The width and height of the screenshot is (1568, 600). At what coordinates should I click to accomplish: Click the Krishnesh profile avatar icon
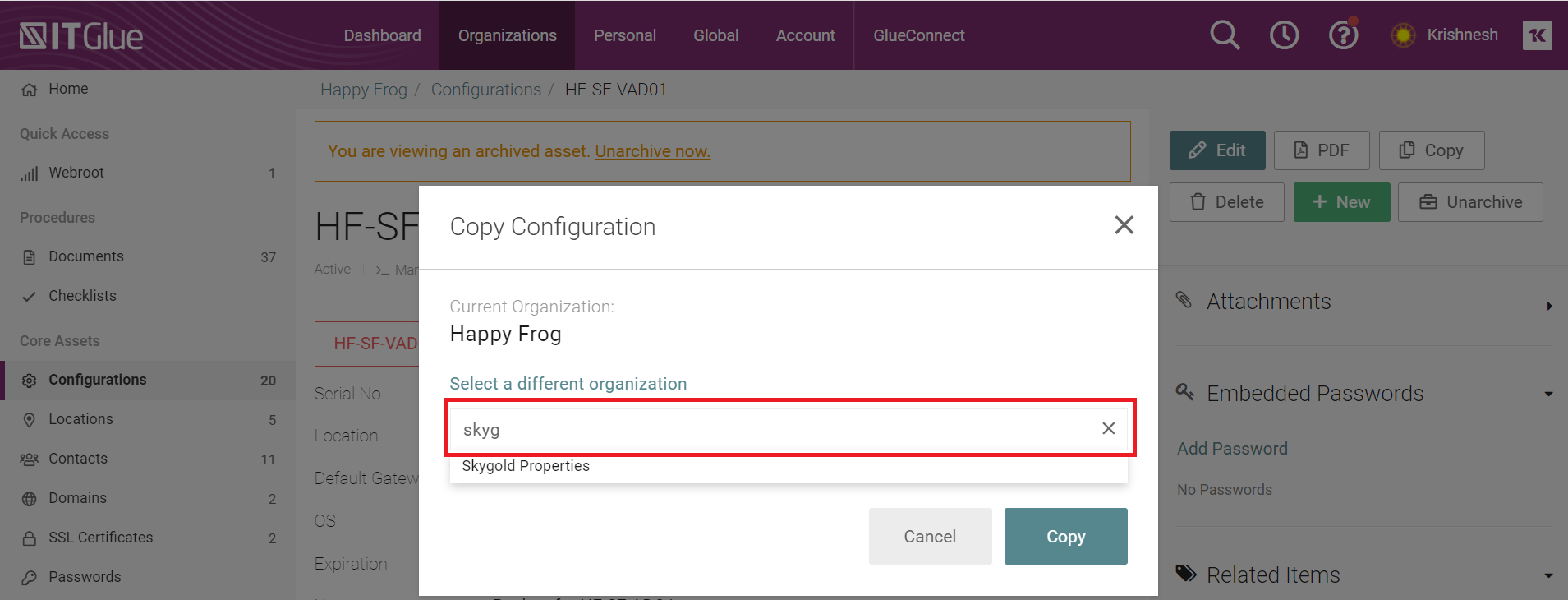[x=1403, y=35]
